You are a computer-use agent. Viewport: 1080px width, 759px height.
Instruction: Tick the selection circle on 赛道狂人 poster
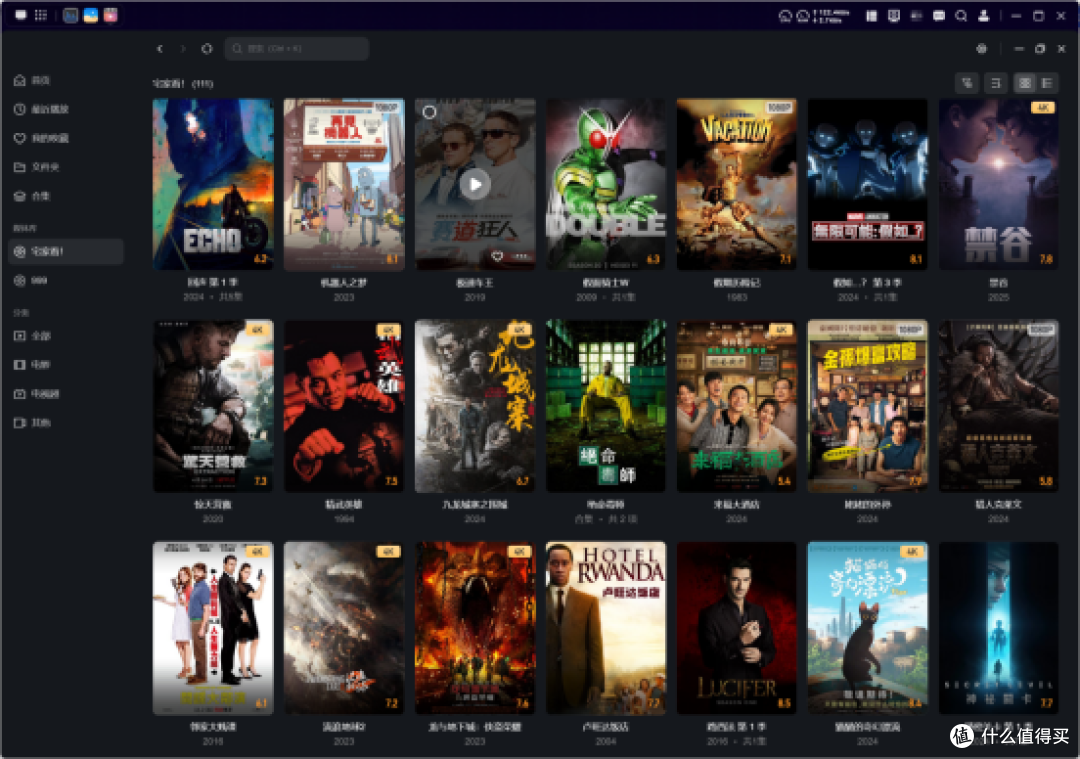point(429,112)
